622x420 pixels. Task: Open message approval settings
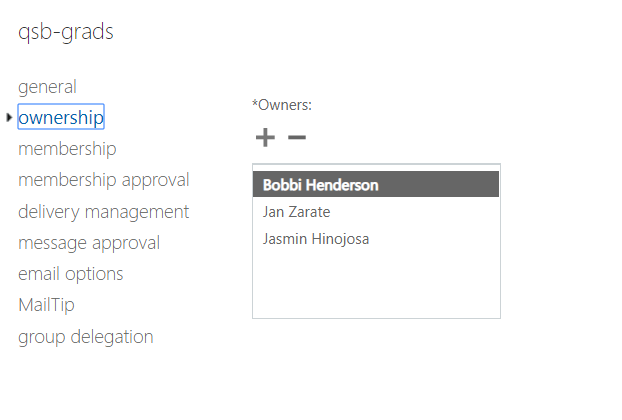[x=89, y=243]
